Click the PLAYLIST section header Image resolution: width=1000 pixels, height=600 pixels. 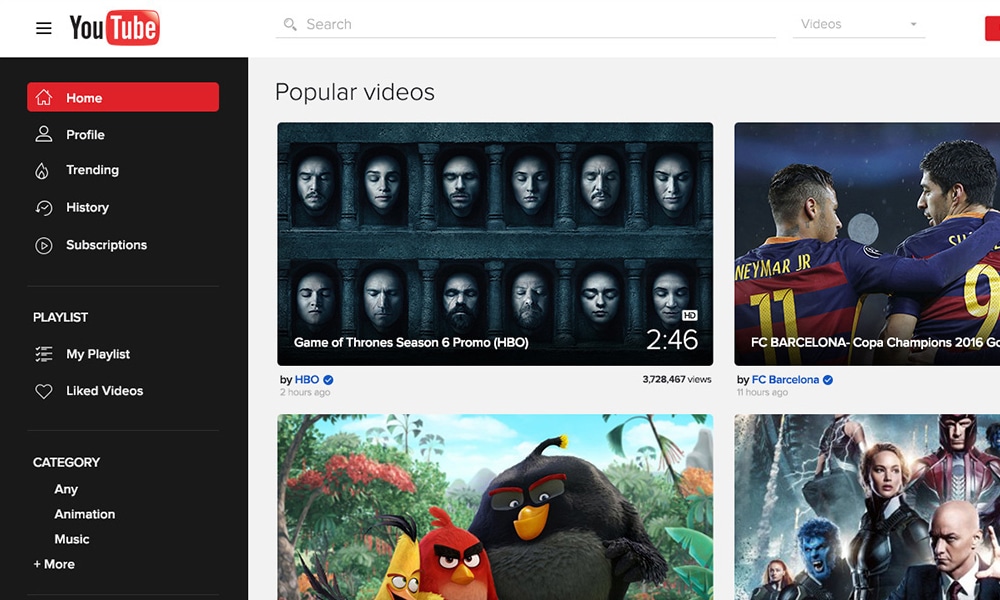pyautogui.click(x=61, y=317)
